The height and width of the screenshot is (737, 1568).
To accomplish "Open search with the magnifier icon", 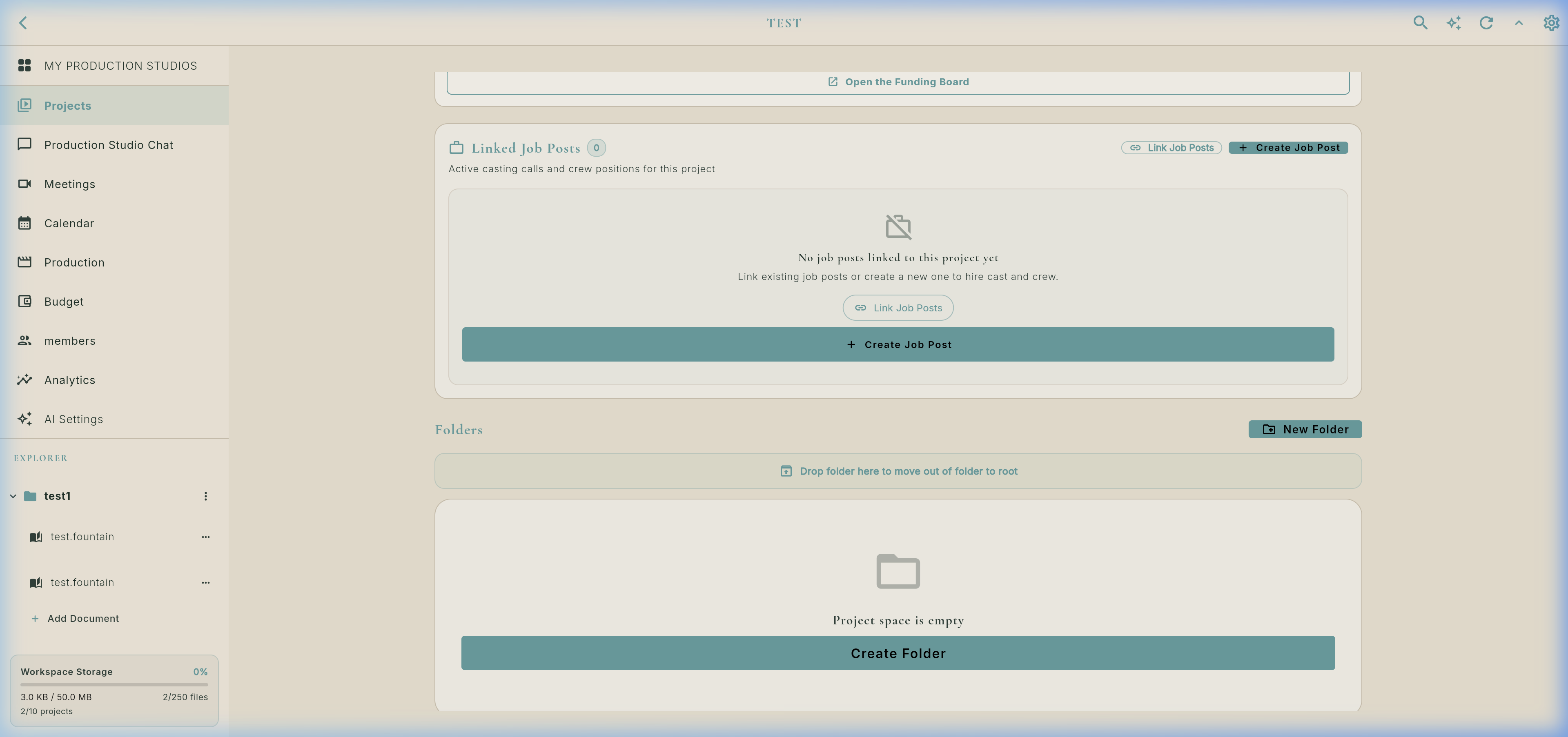I will pyautogui.click(x=1420, y=23).
